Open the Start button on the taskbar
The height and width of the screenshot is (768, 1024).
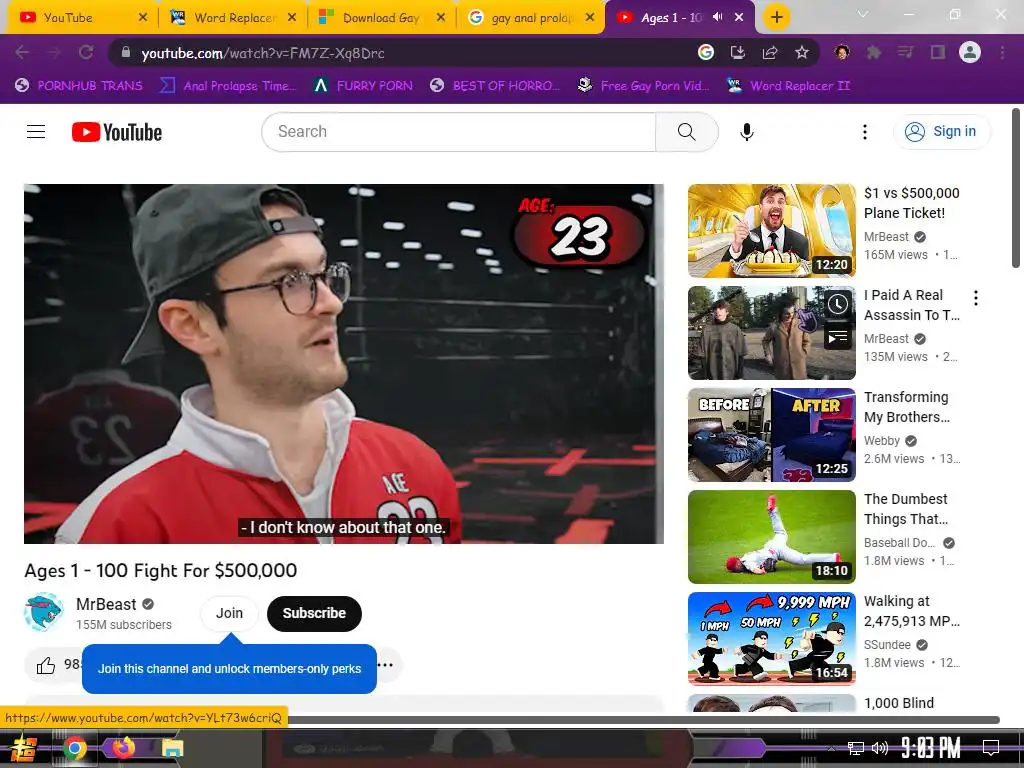(25, 748)
